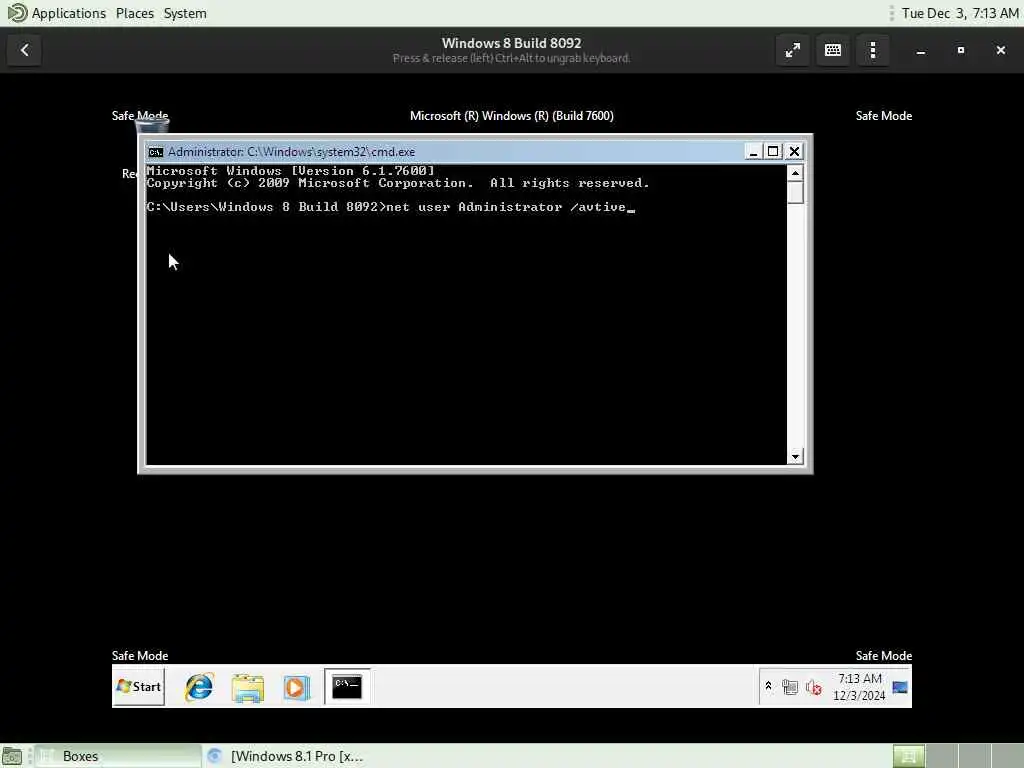Click the cmd scrollbar up arrow

click(x=795, y=173)
